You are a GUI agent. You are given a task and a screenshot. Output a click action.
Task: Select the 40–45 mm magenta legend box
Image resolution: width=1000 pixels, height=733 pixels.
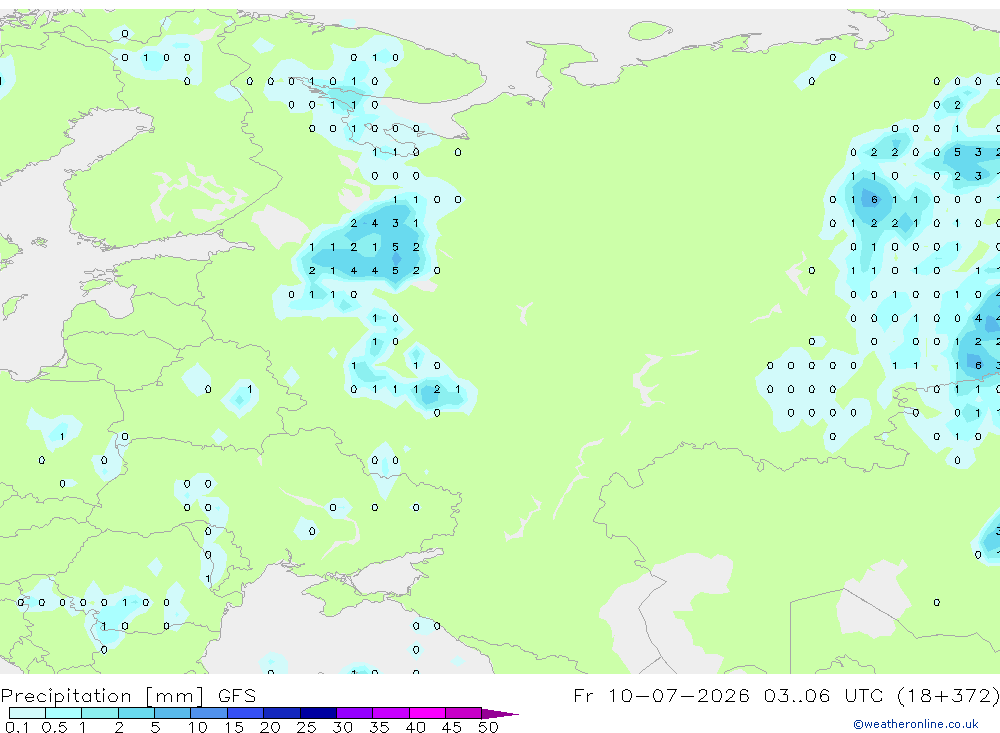427,713
